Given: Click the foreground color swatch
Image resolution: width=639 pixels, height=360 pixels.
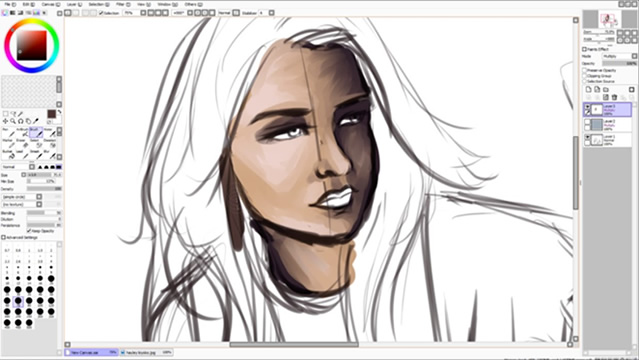Looking at the screenshot, I should tap(52, 114).
